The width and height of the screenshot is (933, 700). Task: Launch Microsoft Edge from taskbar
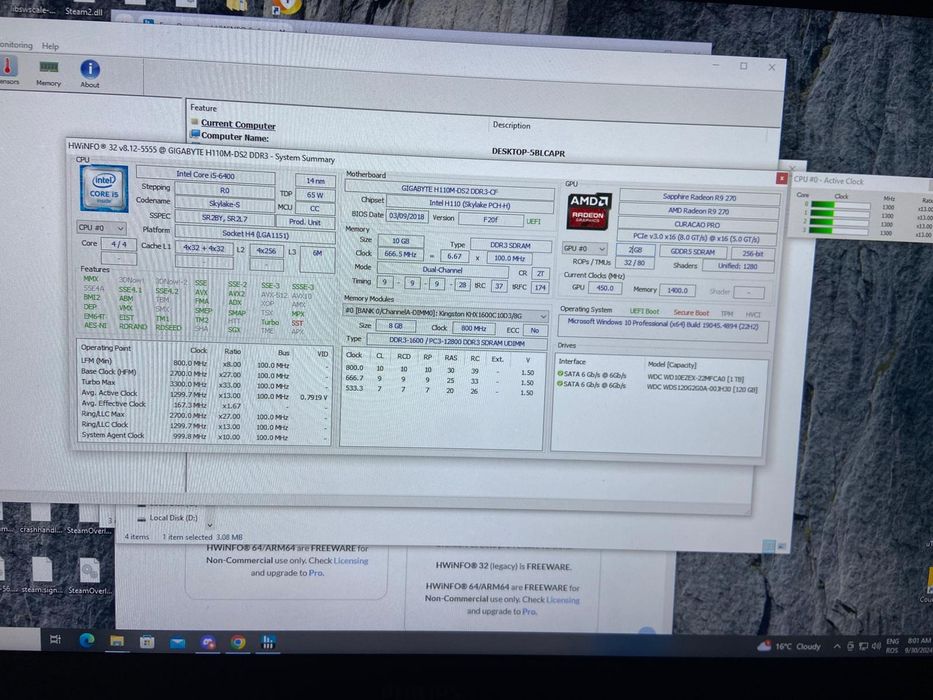(x=87, y=640)
